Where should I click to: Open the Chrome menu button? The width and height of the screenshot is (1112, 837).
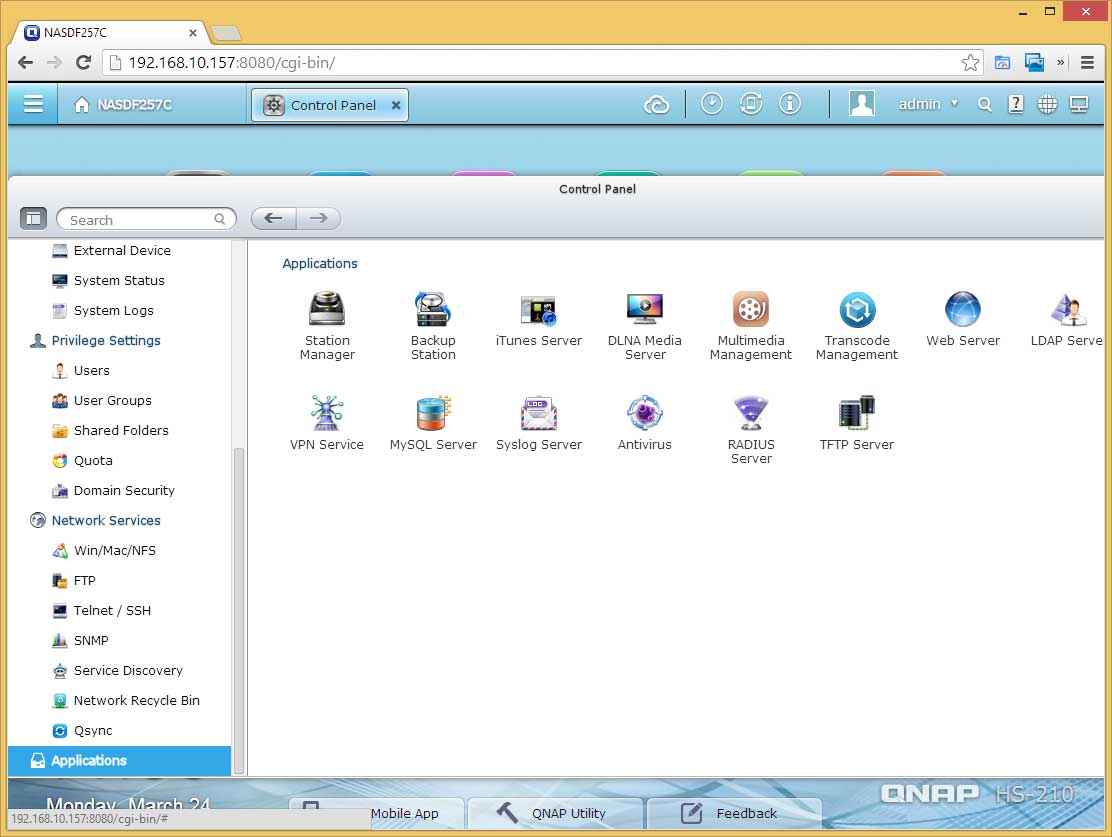(x=1087, y=62)
